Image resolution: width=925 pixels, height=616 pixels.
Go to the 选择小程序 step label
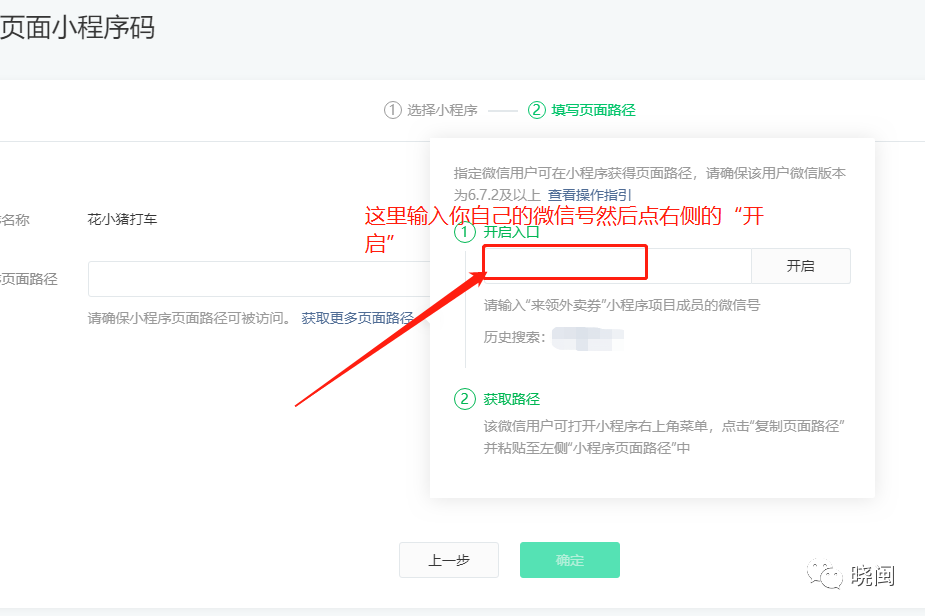pyautogui.click(x=442, y=110)
